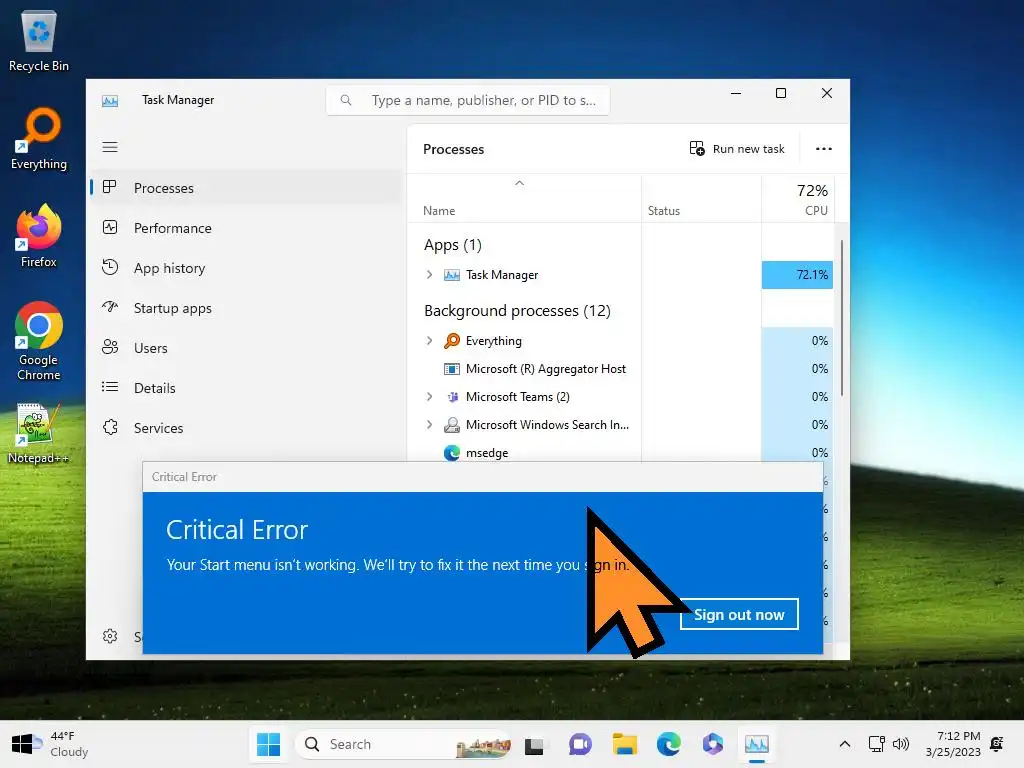Maximize the Task Manager window
Image resolution: width=1024 pixels, height=768 pixels.
[780, 93]
